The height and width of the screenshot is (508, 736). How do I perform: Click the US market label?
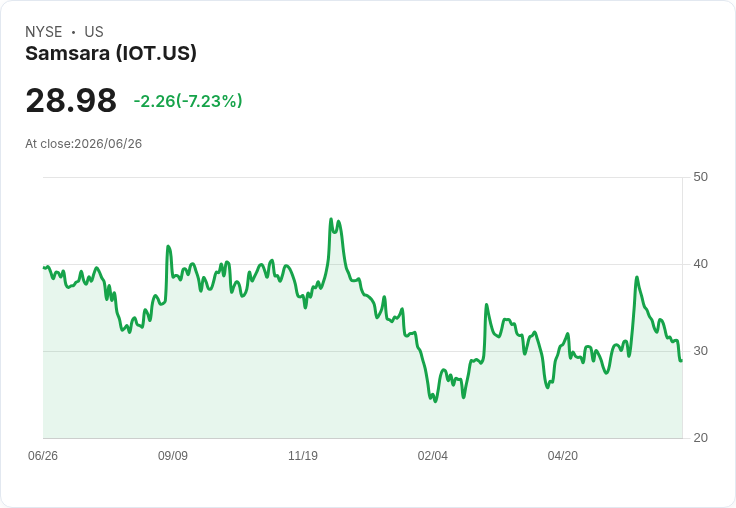(94, 32)
